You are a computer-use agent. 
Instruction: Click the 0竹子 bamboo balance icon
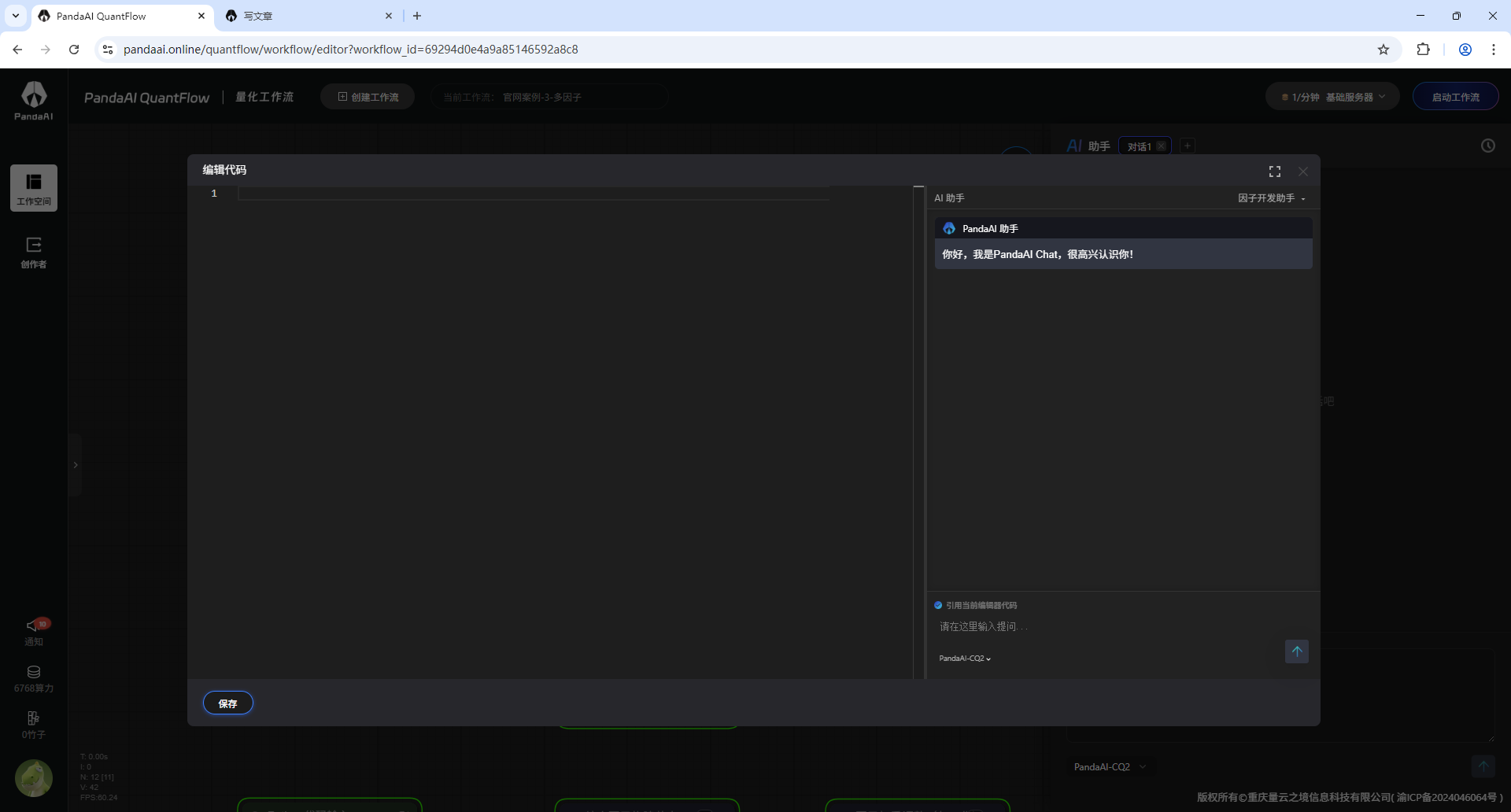34,725
